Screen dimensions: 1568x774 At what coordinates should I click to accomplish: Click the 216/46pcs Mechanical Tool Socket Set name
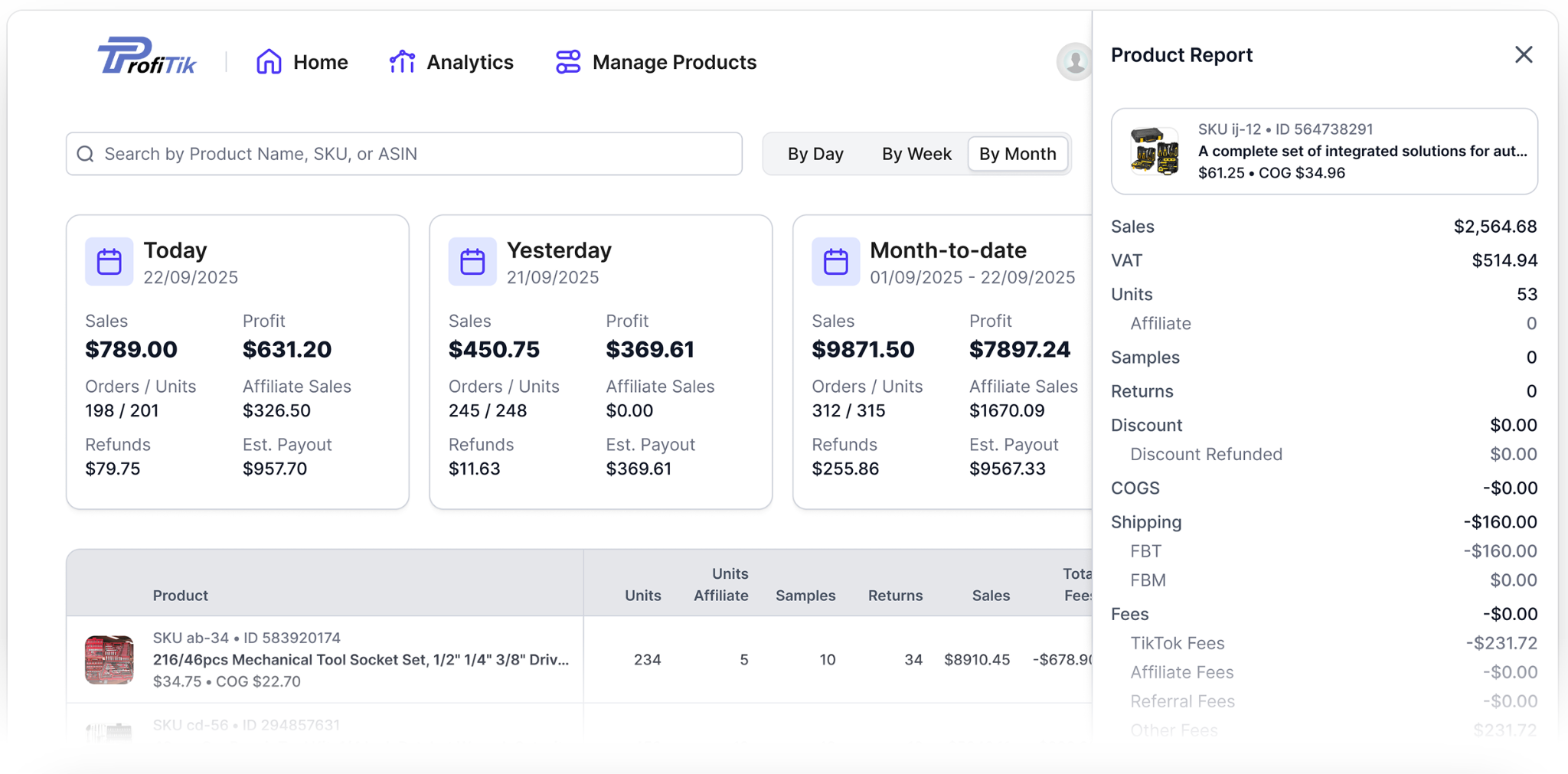click(x=361, y=660)
